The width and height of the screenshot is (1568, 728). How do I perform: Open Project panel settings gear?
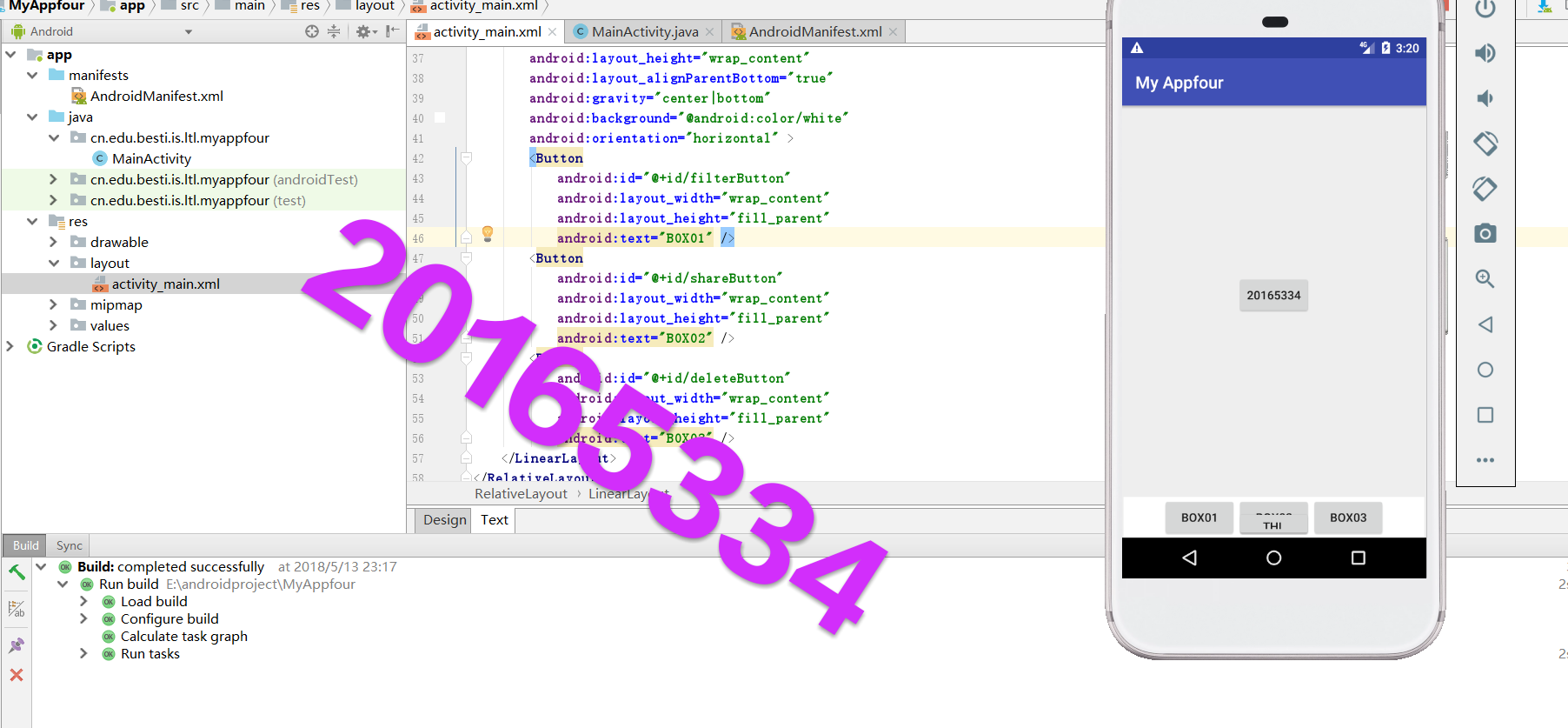pos(366,31)
